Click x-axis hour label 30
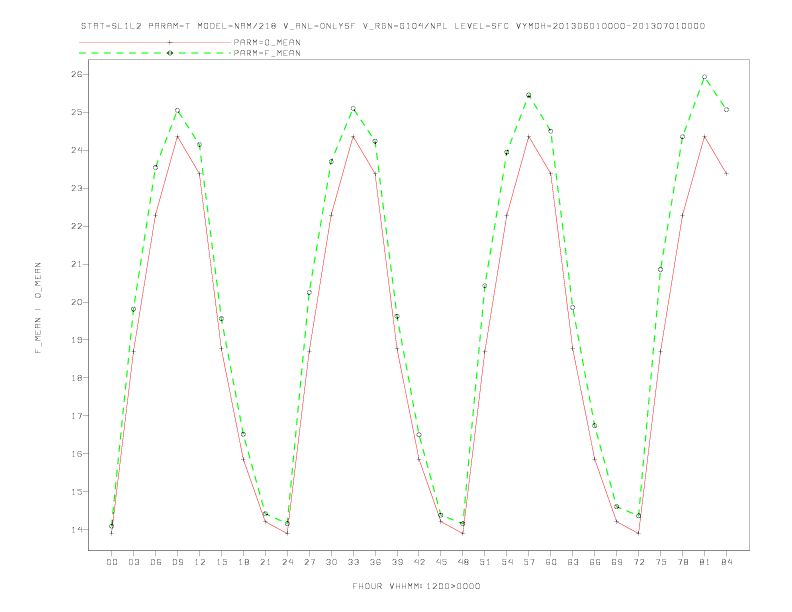 click(x=331, y=562)
